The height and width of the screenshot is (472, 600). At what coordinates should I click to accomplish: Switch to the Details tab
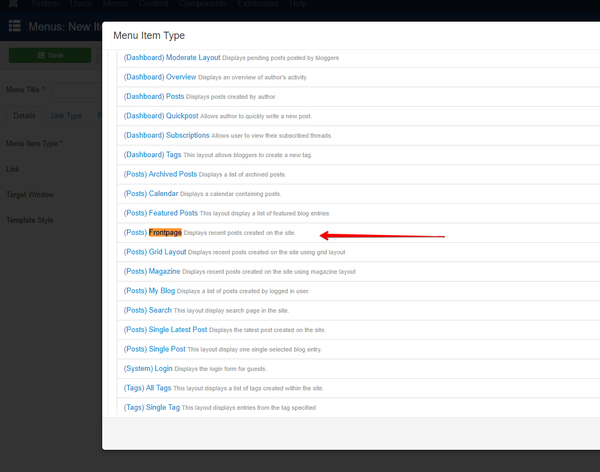[x=24, y=116]
